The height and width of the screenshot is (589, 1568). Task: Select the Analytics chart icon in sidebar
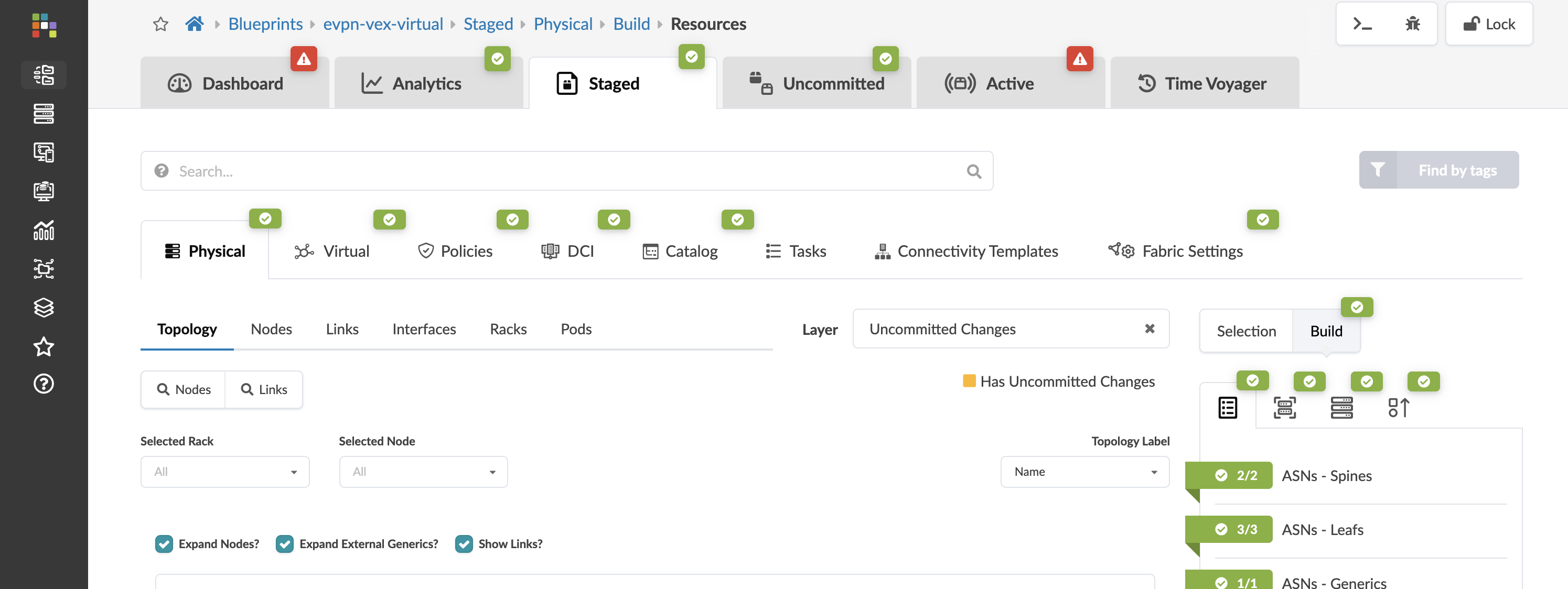click(43, 230)
